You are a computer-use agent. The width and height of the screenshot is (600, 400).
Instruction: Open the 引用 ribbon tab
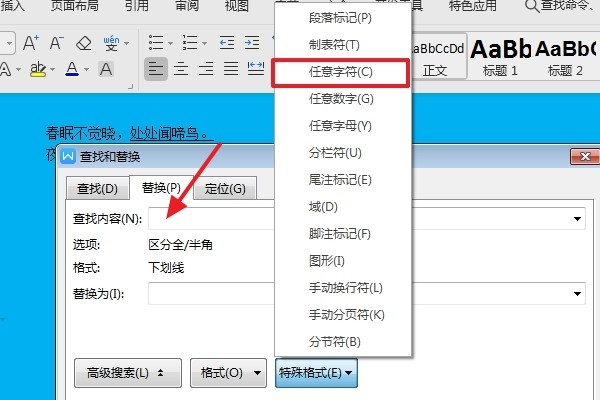137,6
